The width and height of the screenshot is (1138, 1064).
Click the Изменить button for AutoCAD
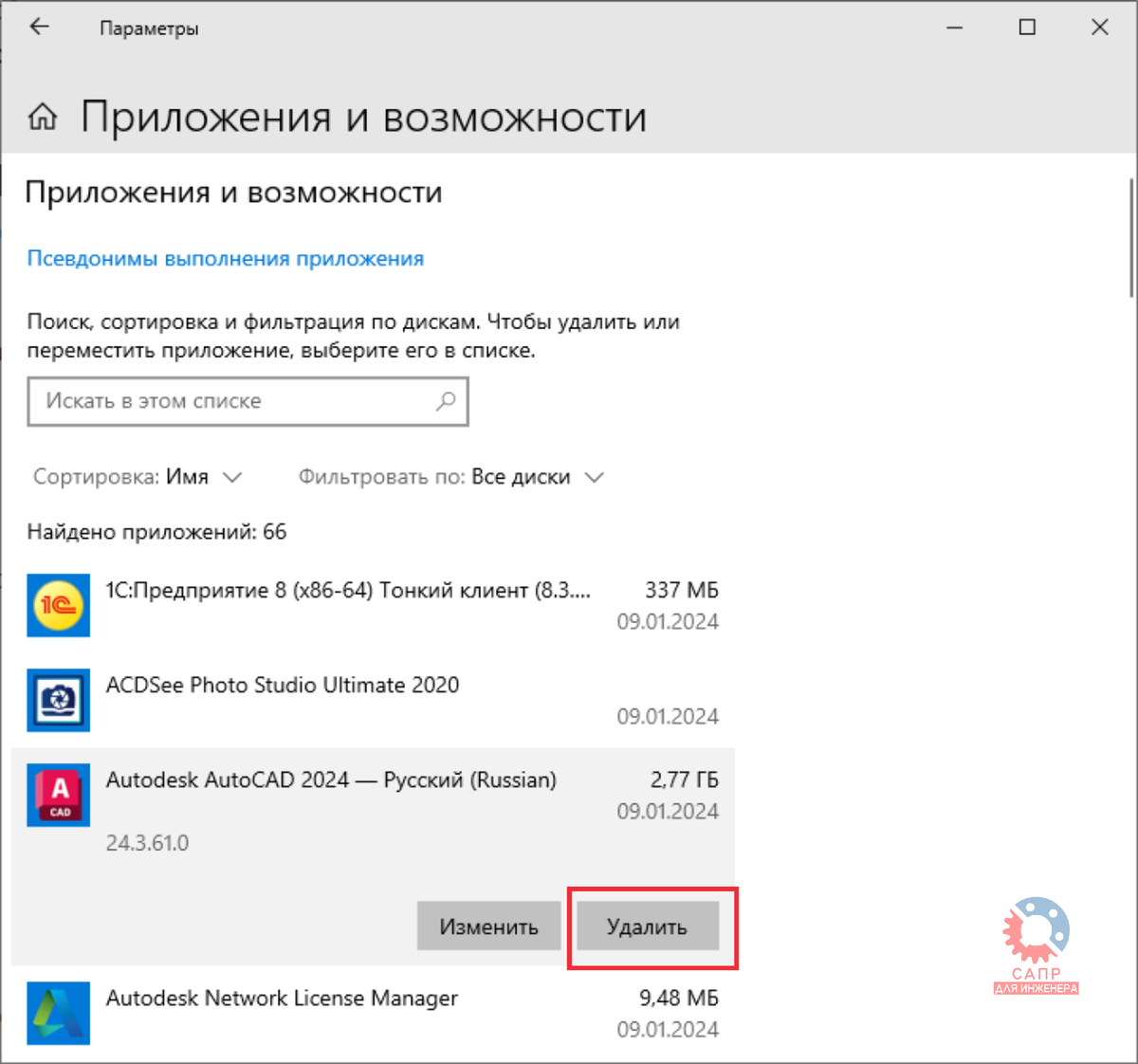(489, 926)
